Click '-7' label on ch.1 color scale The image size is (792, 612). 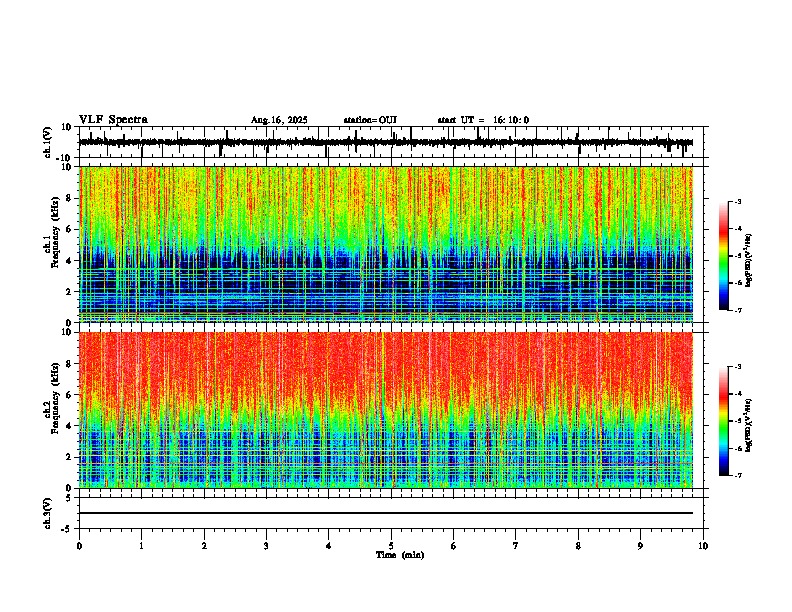coord(738,310)
